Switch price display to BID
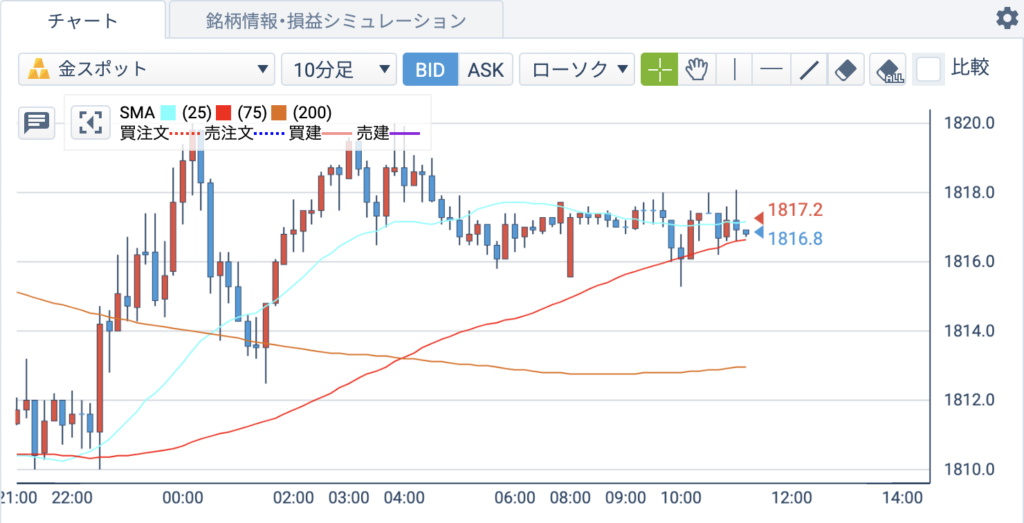1024x523 pixels. point(430,69)
